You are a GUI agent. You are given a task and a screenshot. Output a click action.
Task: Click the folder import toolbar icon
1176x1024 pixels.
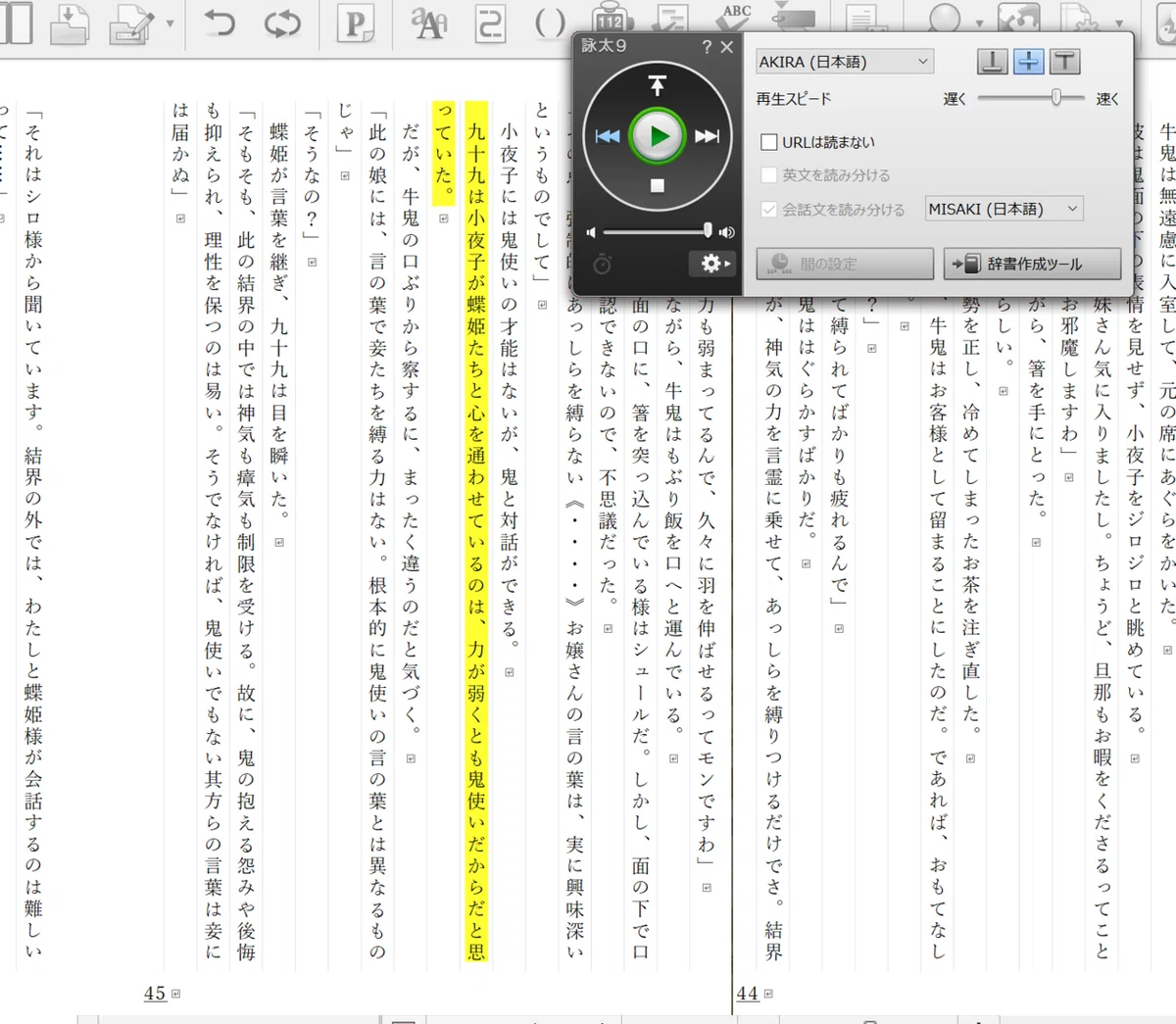tap(71, 24)
